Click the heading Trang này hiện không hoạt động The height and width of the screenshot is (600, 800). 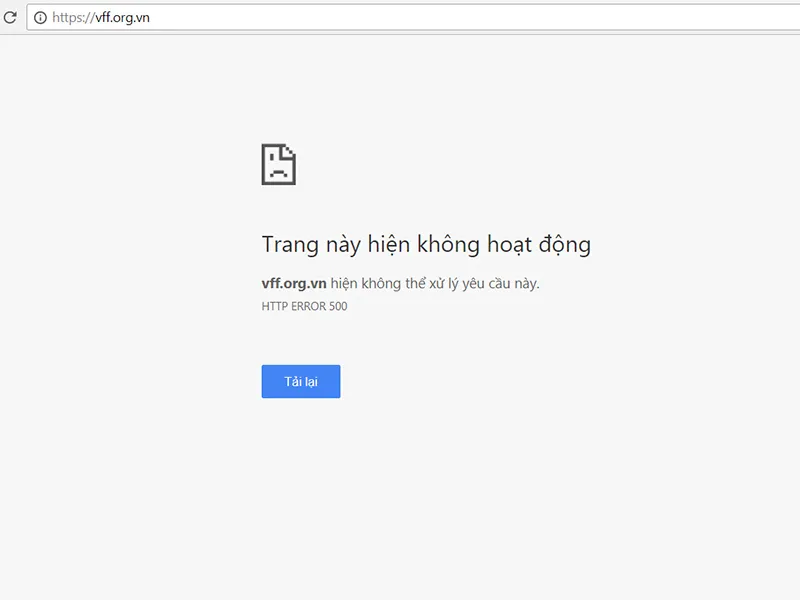[426, 244]
